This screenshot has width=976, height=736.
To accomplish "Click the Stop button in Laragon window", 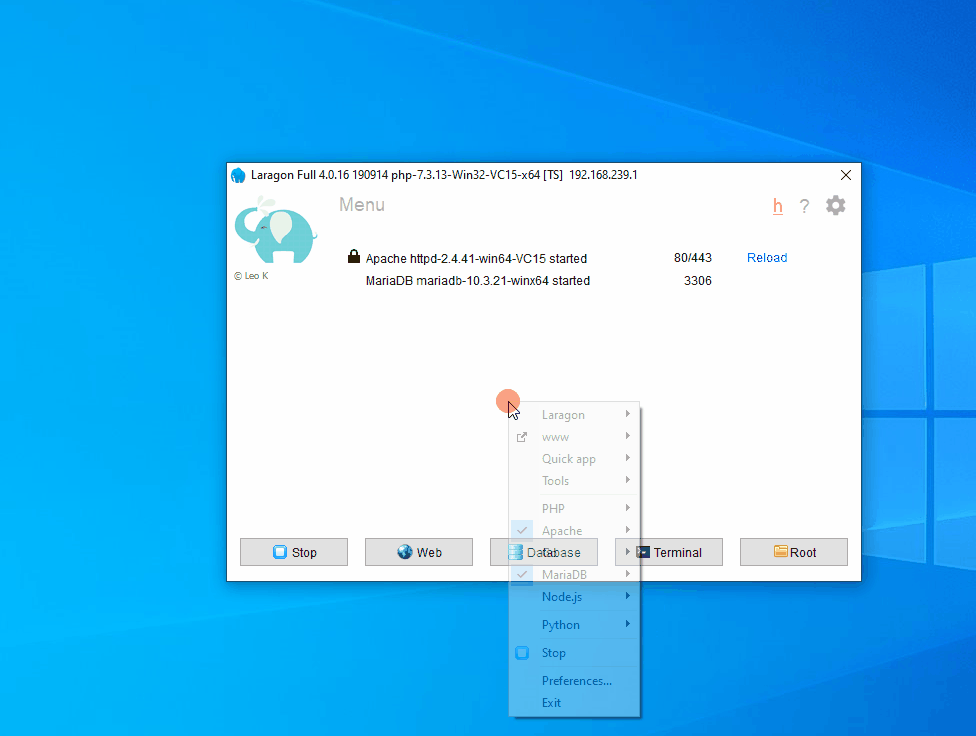I will click(294, 552).
